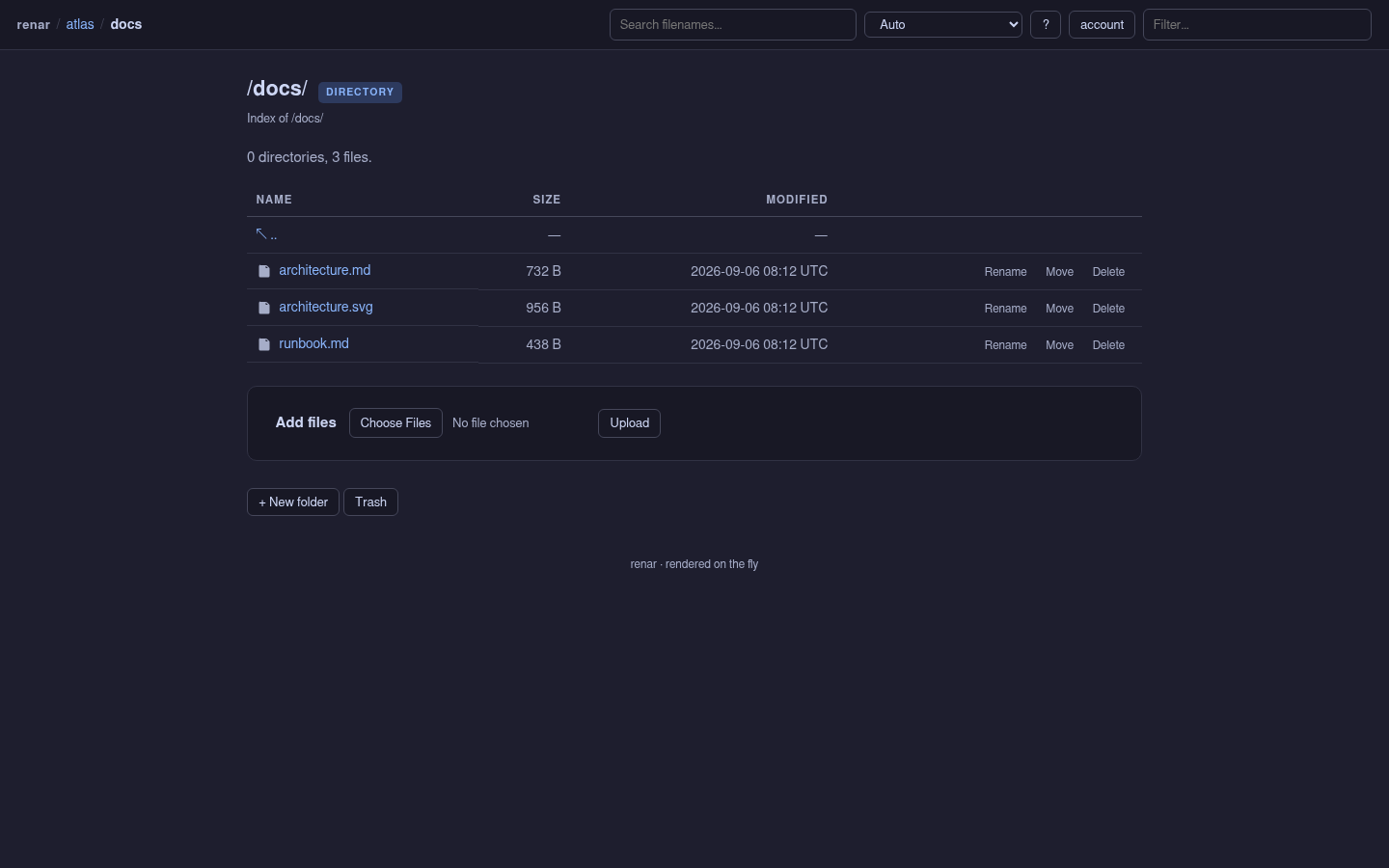1389x868 pixels.
Task: Click the /docs/ page heading
Action: pos(277,89)
